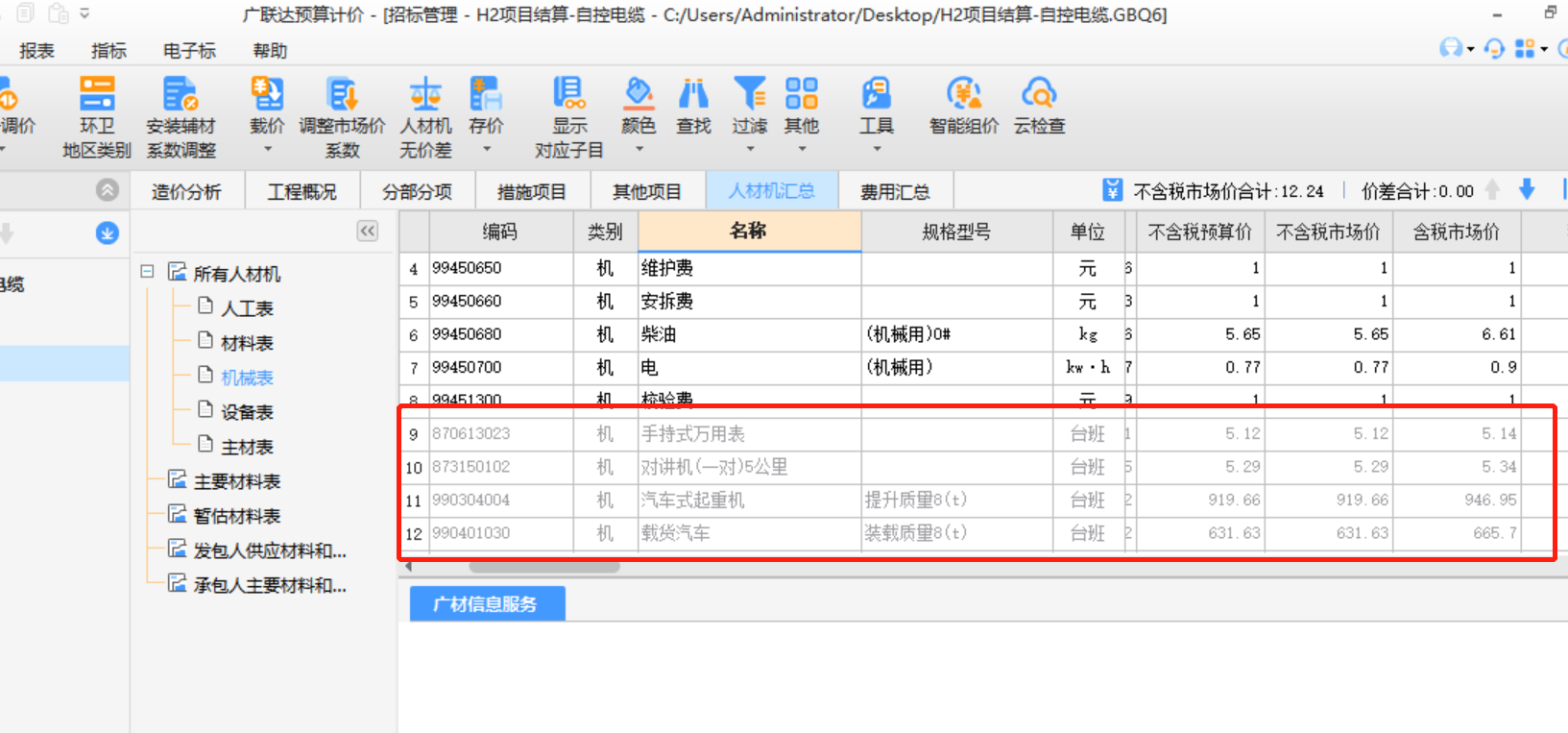The height and width of the screenshot is (733, 1568).
Task: Click the colored grid apps icon at top right
Action: [1525, 48]
